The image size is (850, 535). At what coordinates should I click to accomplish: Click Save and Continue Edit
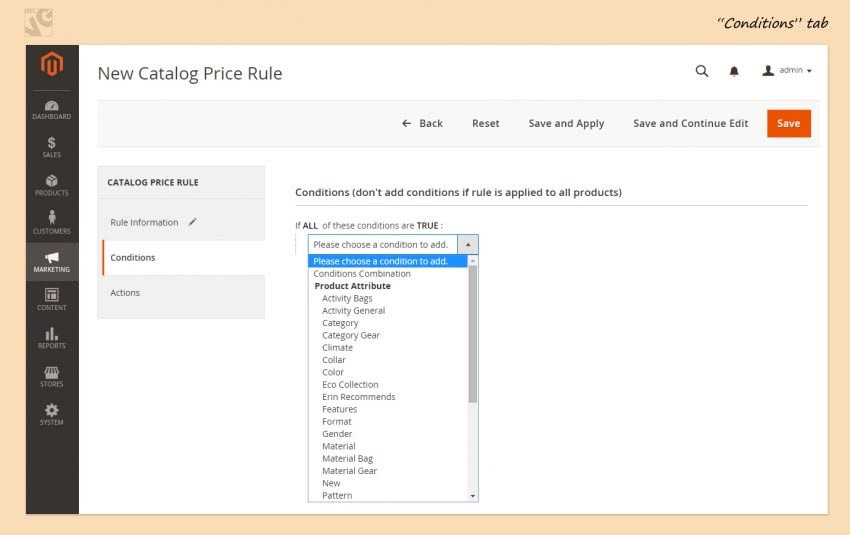(x=691, y=124)
